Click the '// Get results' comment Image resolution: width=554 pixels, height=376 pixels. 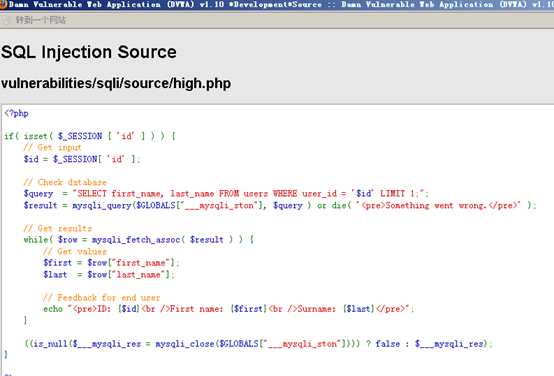click(x=58, y=228)
